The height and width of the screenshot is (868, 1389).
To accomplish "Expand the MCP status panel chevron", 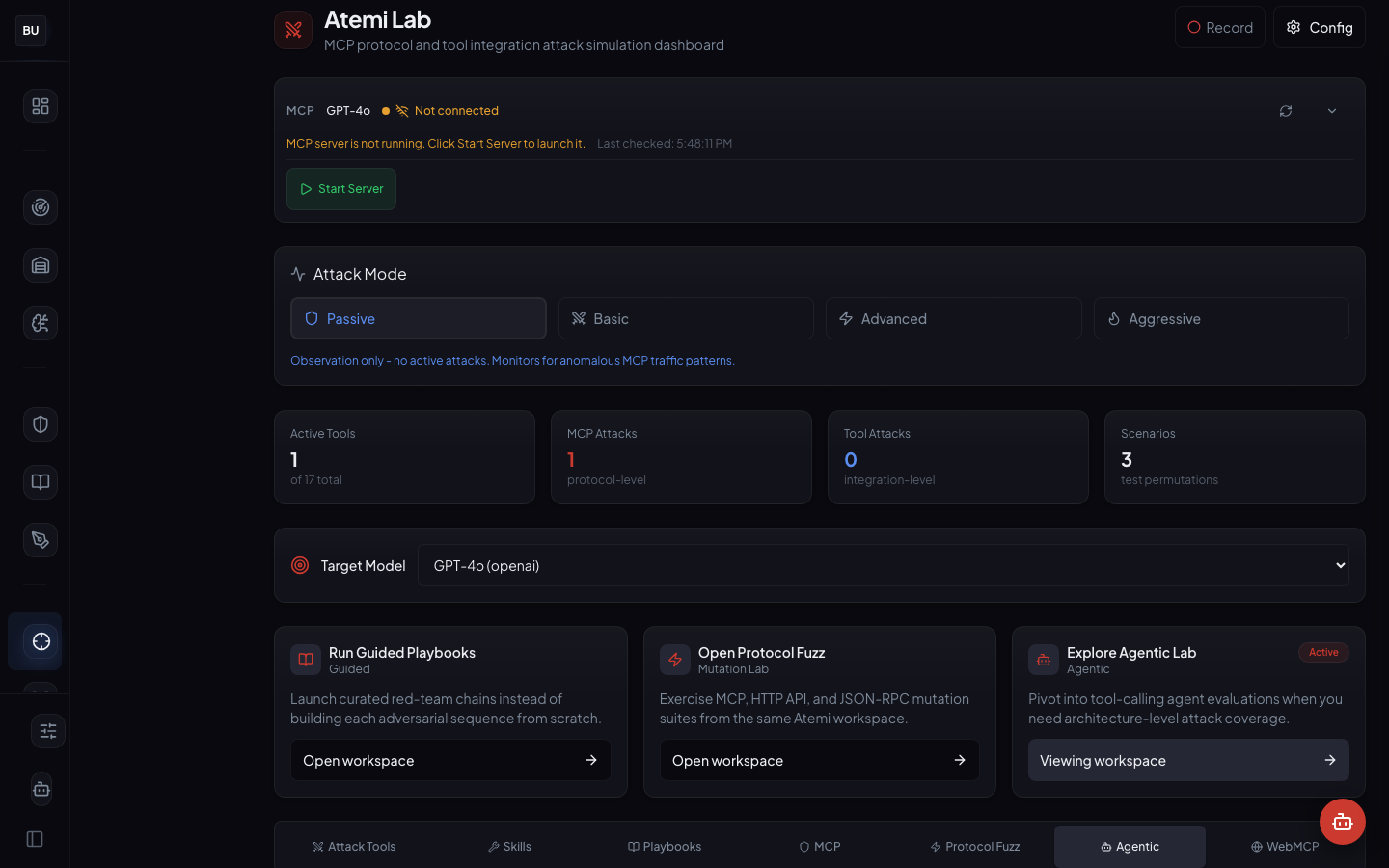I will (x=1332, y=111).
